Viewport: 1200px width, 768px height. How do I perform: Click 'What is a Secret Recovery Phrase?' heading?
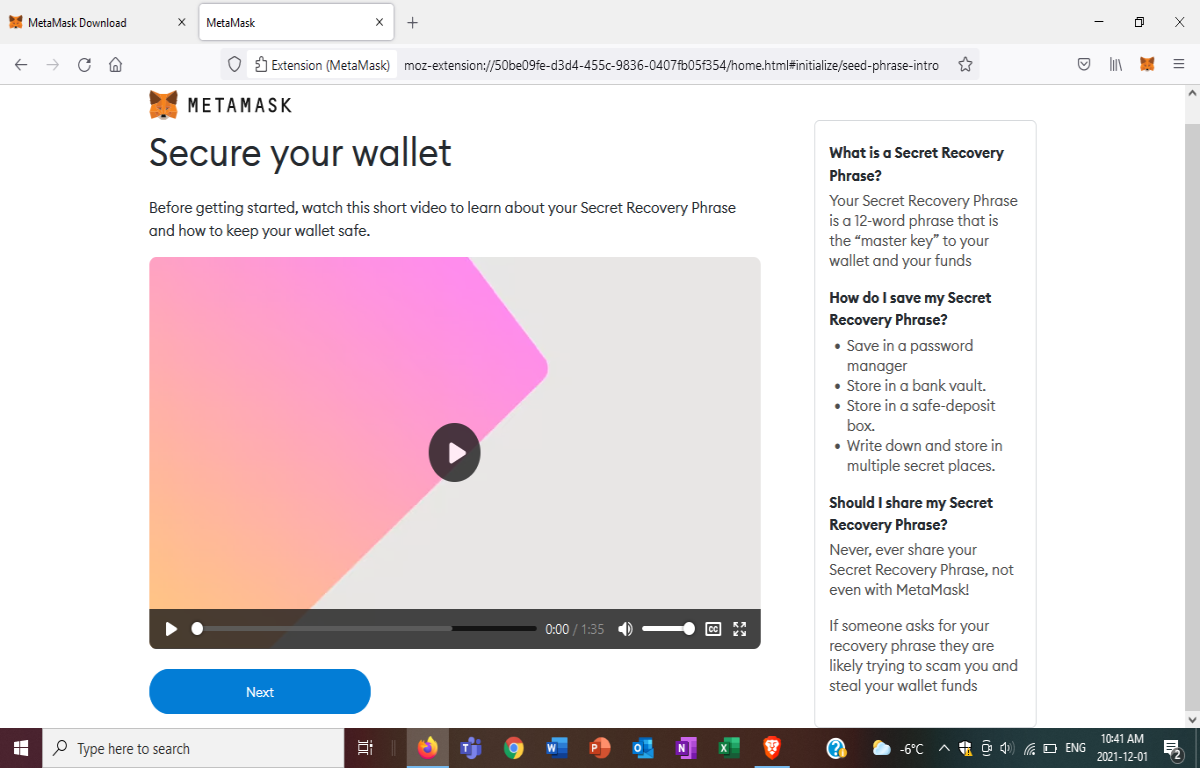point(916,164)
